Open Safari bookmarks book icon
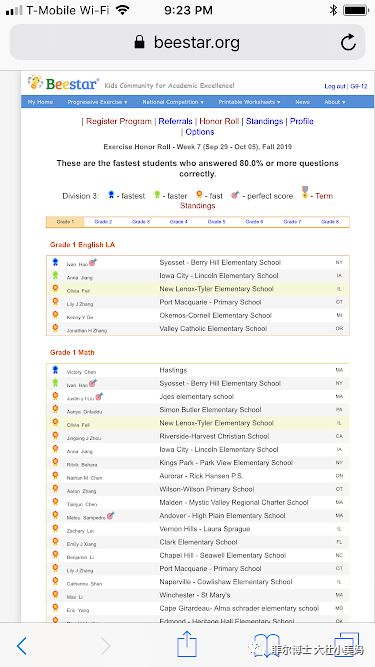The height and width of the screenshot is (667, 375). pos(267,646)
